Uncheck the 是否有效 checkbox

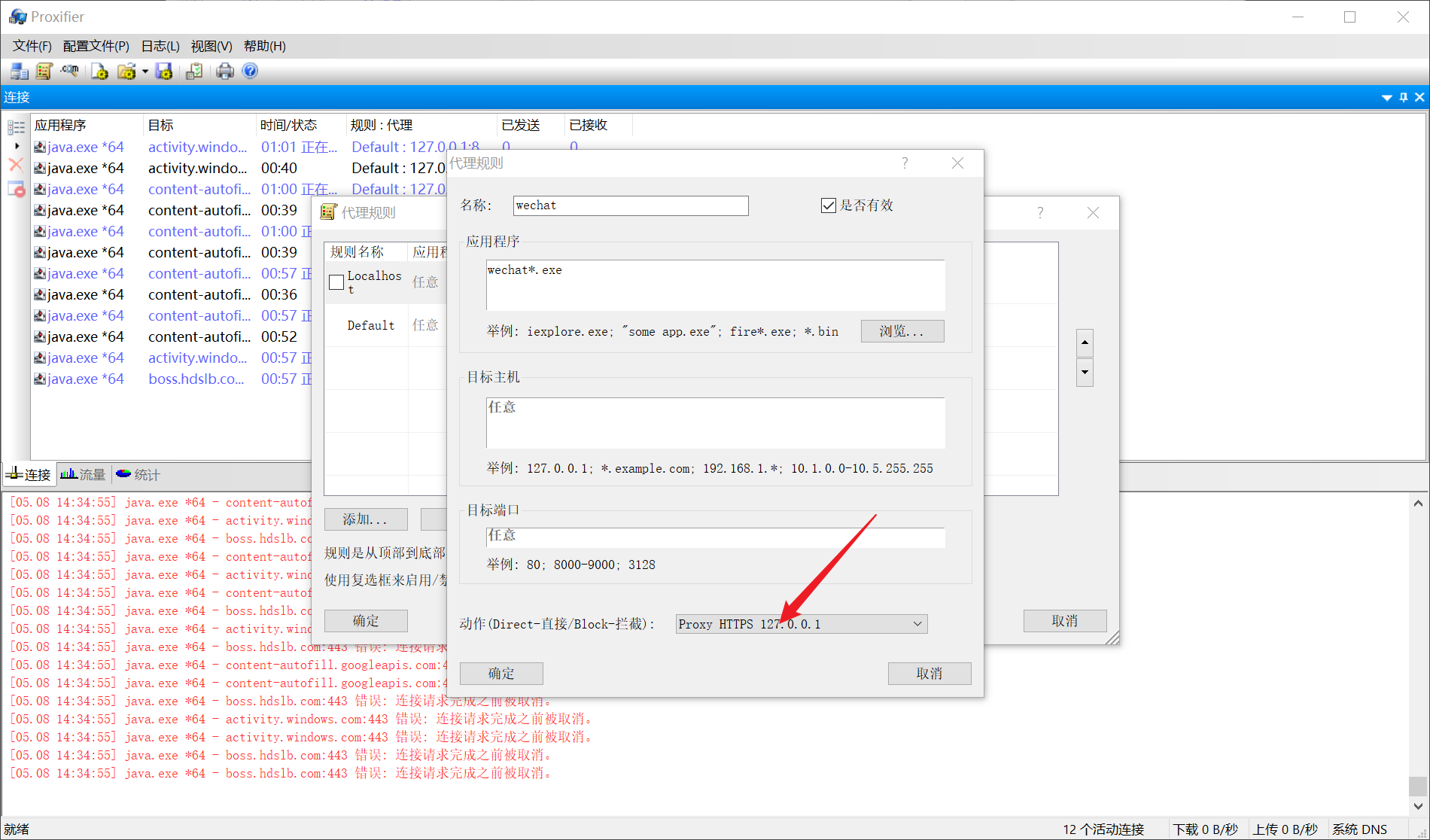coord(828,205)
